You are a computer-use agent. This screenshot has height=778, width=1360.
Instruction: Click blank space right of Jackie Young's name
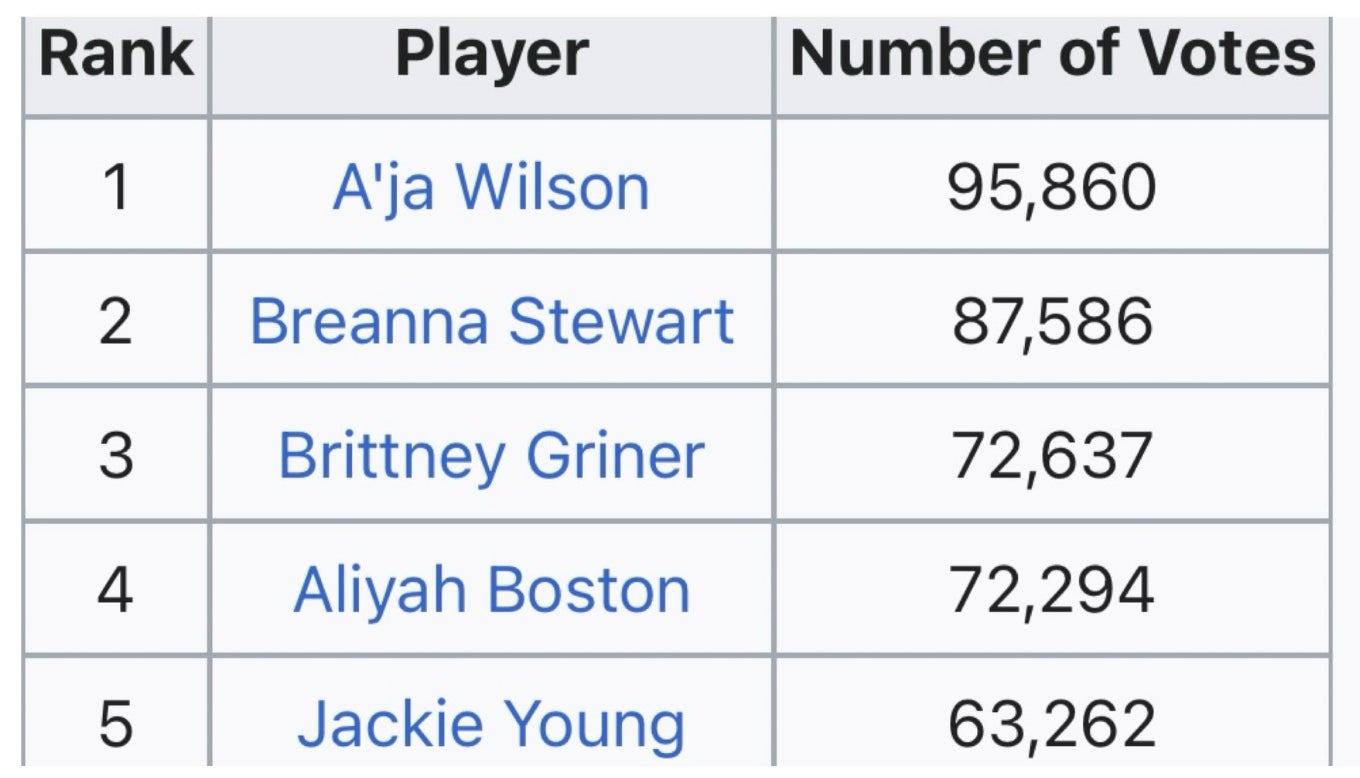pos(730,723)
